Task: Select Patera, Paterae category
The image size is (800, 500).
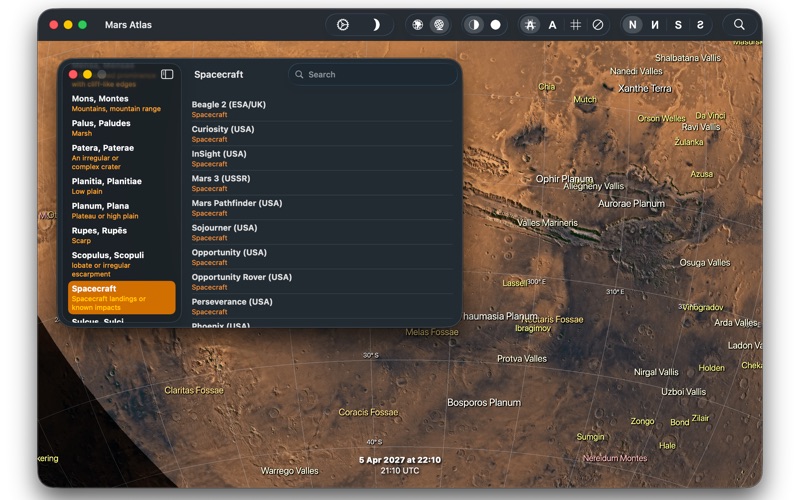Action: click(x=121, y=157)
